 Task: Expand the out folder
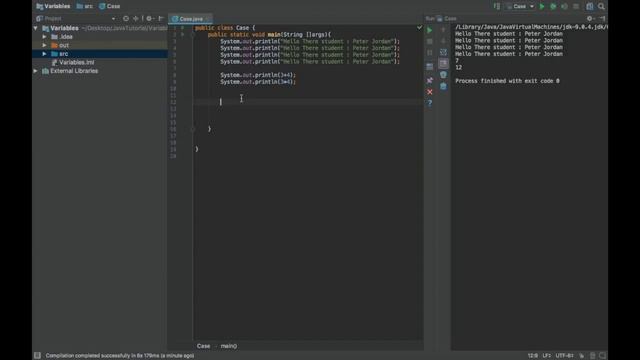(x=44, y=45)
